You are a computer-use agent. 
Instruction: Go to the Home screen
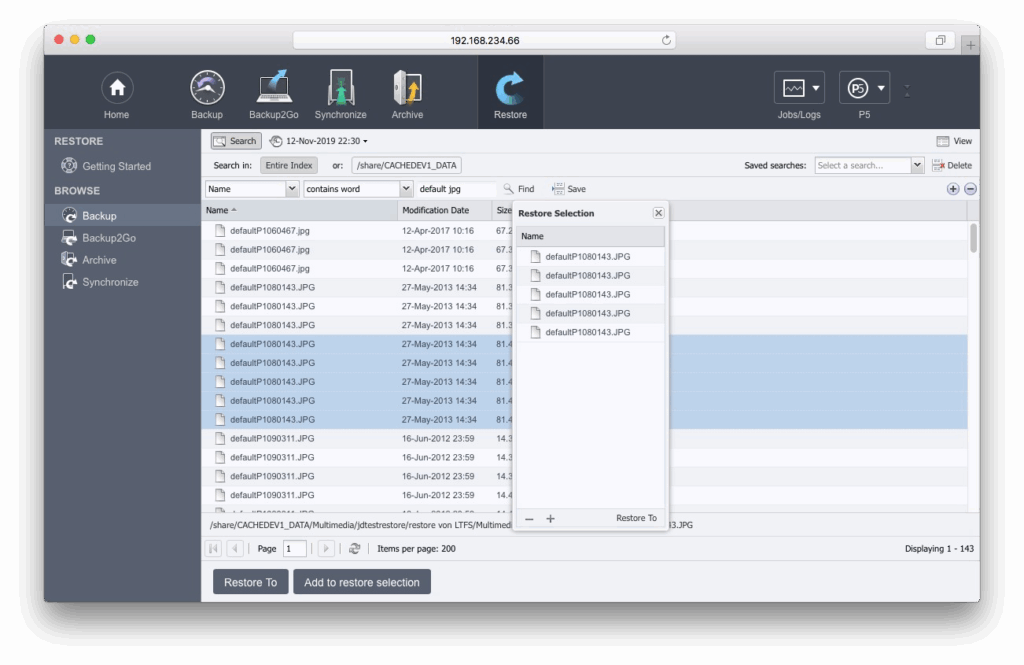(x=117, y=89)
